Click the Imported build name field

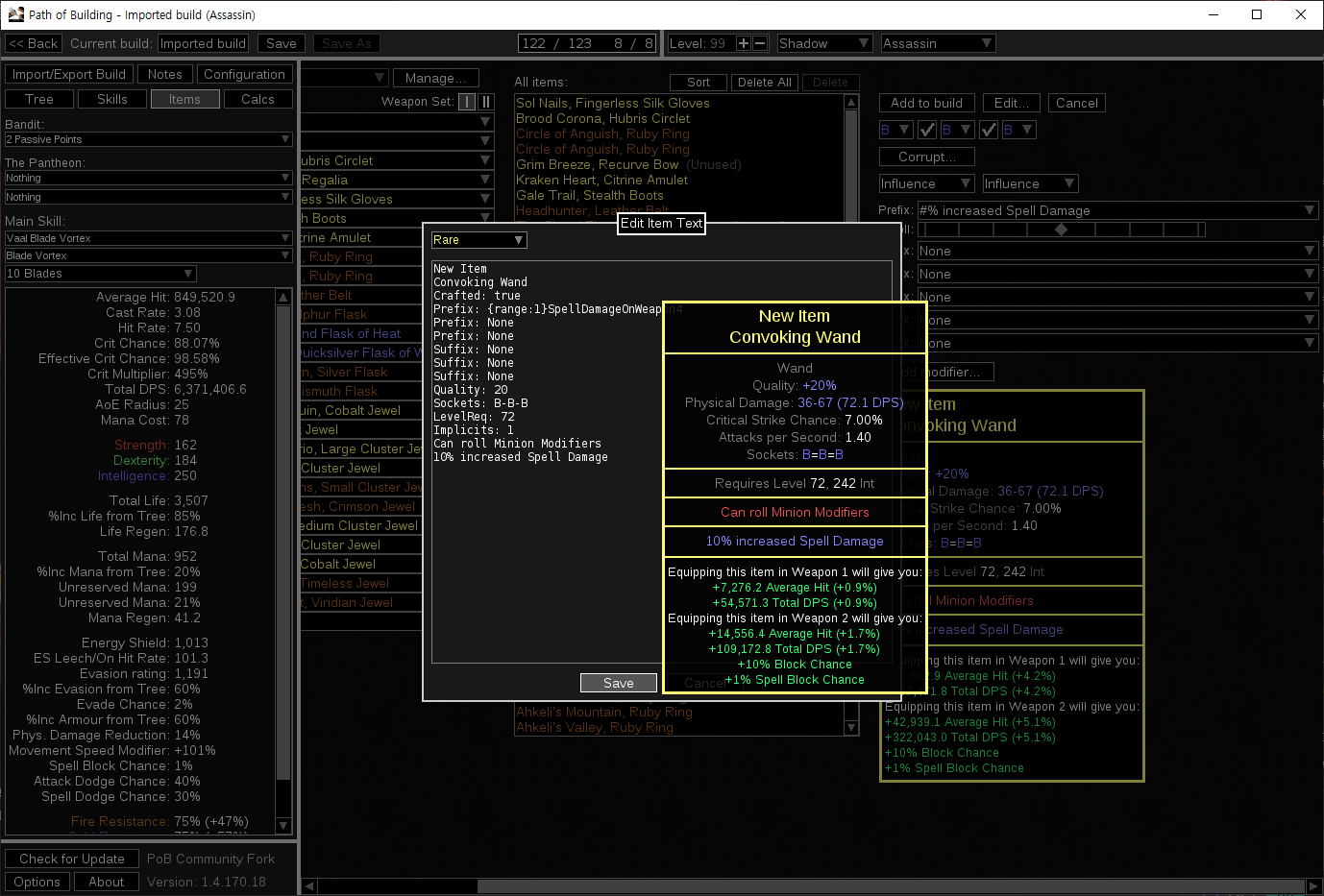point(204,43)
